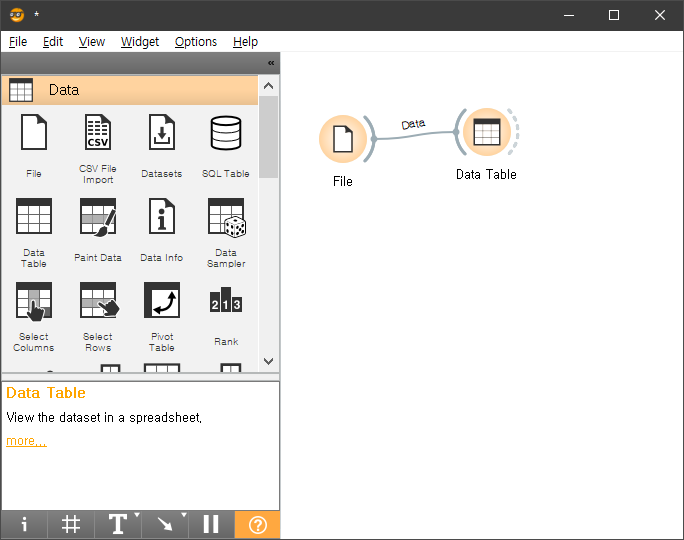Viewport: 684px width, 540px height.
Task: Click the File node on the canvas
Action: point(343,139)
